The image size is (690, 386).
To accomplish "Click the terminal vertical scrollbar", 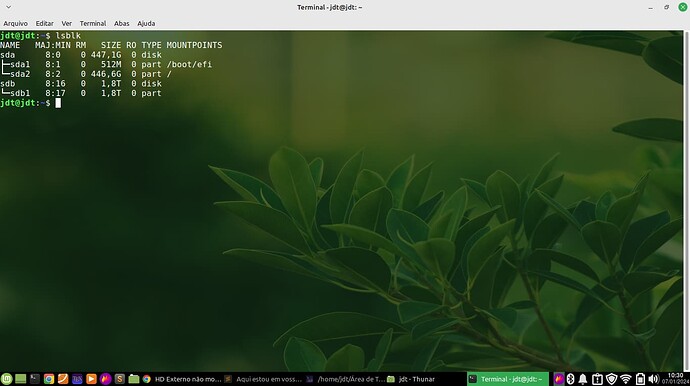I will [686, 201].
